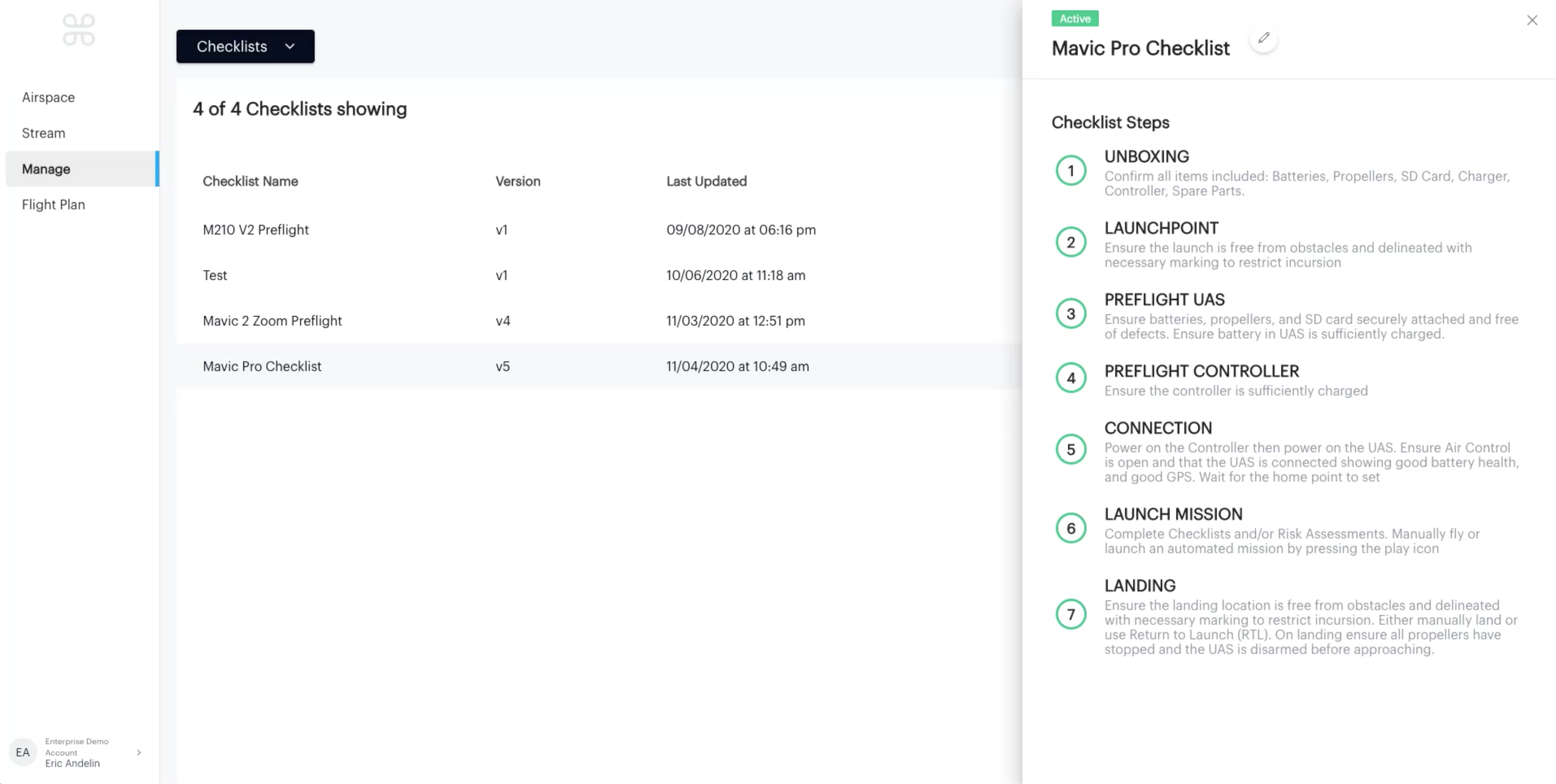This screenshot has height=784, width=1556.
Task: Open the Checklists dropdown
Action: [245, 47]
